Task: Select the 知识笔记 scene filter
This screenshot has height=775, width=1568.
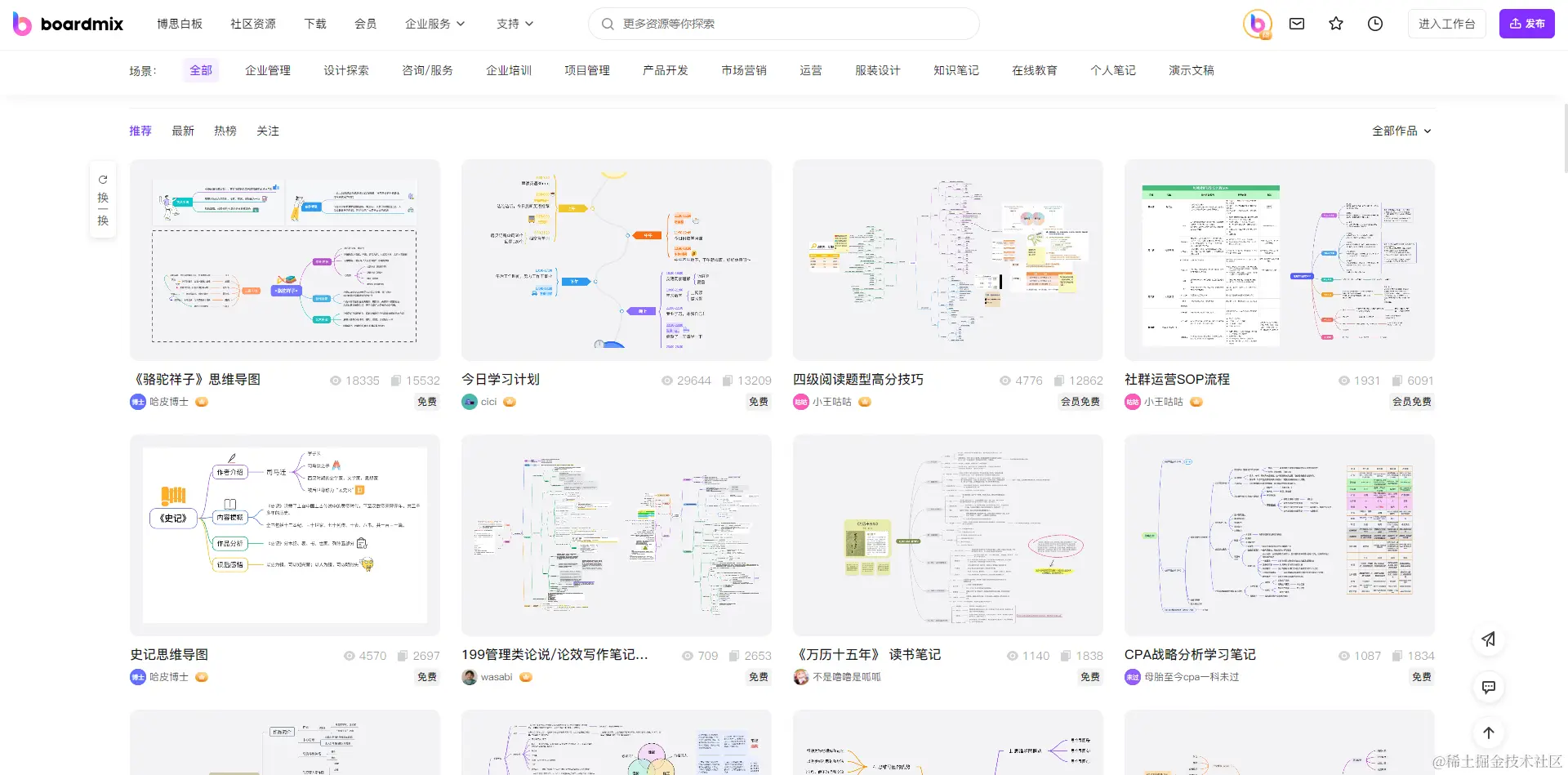Action: click(955, 71)
